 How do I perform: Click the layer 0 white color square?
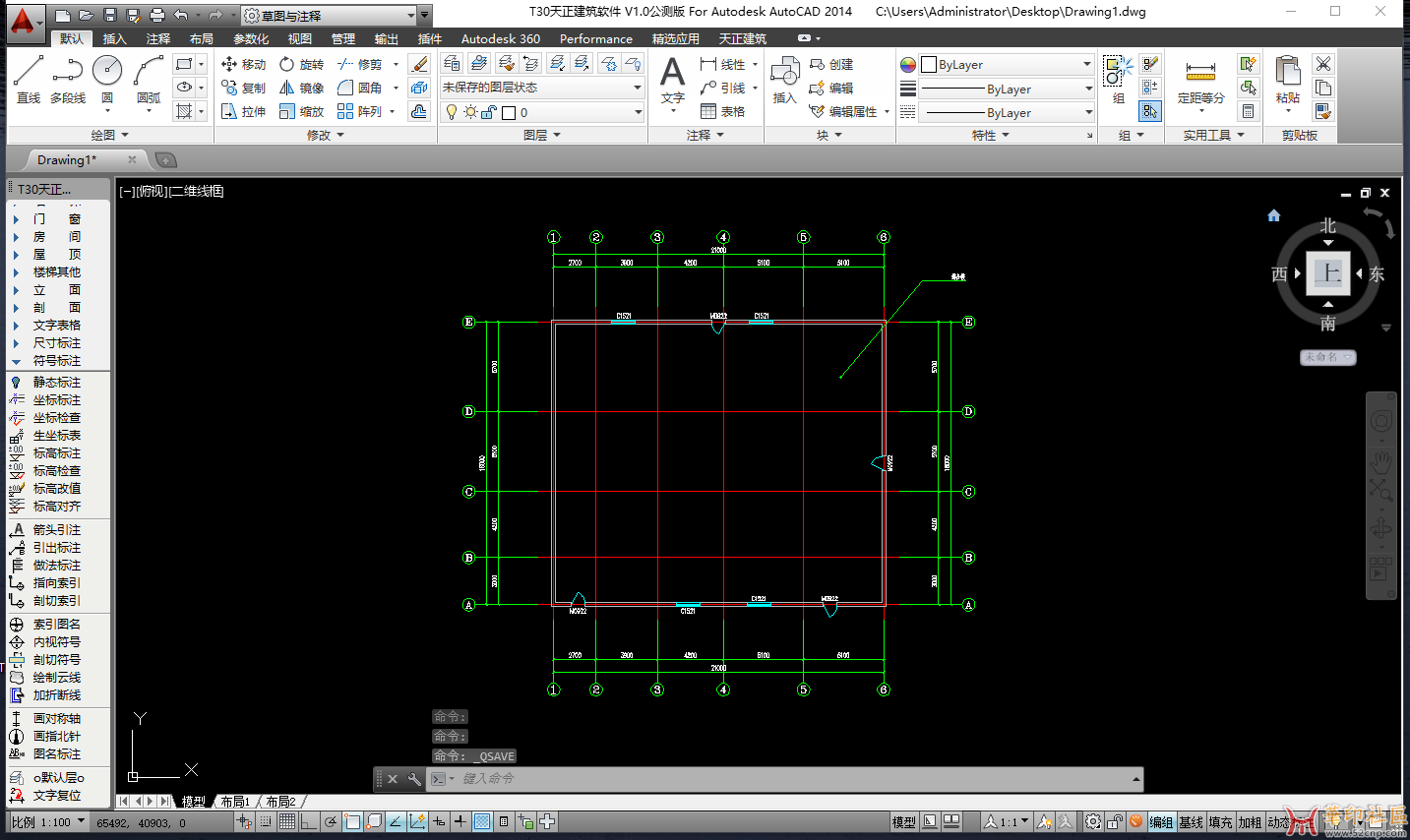pyautogui.click(x=509, y=113)
